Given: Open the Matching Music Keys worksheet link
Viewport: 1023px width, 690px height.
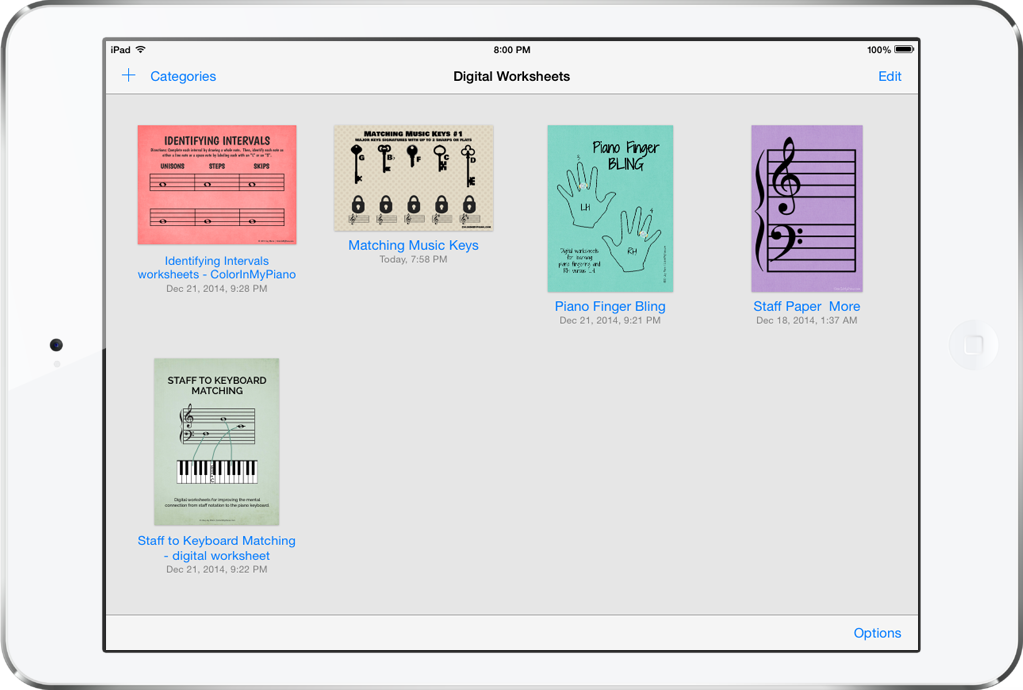Looking at the screenshot, I should click(x=412, y=245).
